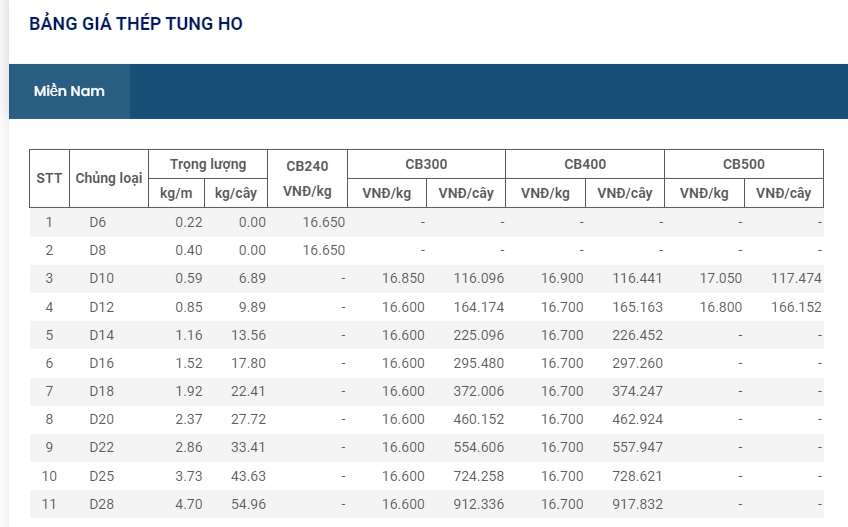Click the value 117.474 in the D10 row
This screenshot has height=527, width=848.
796,279
